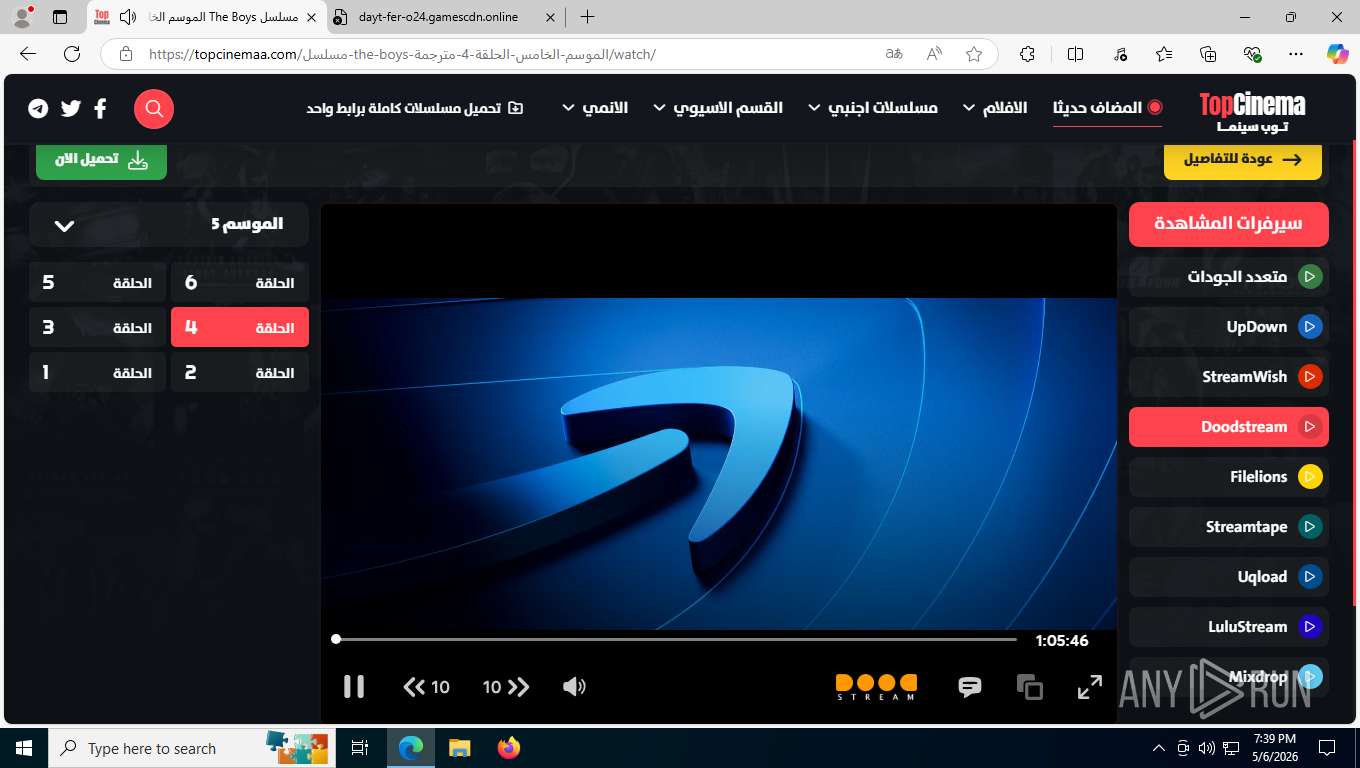The height and width of the screenshot is (768, 1360).
Task: Click the green تحميل الان download button
Action: click(101, 160)
